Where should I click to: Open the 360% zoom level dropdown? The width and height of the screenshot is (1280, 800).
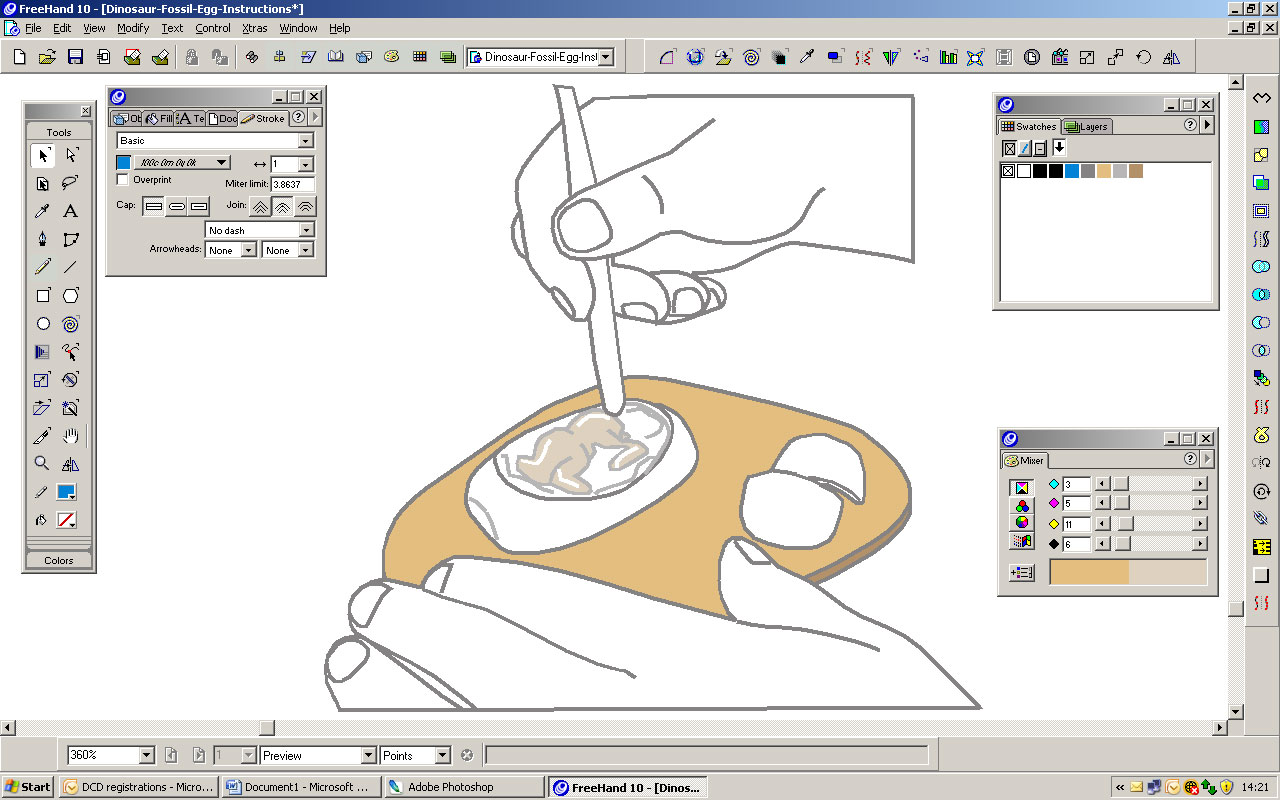coord(111,755)
